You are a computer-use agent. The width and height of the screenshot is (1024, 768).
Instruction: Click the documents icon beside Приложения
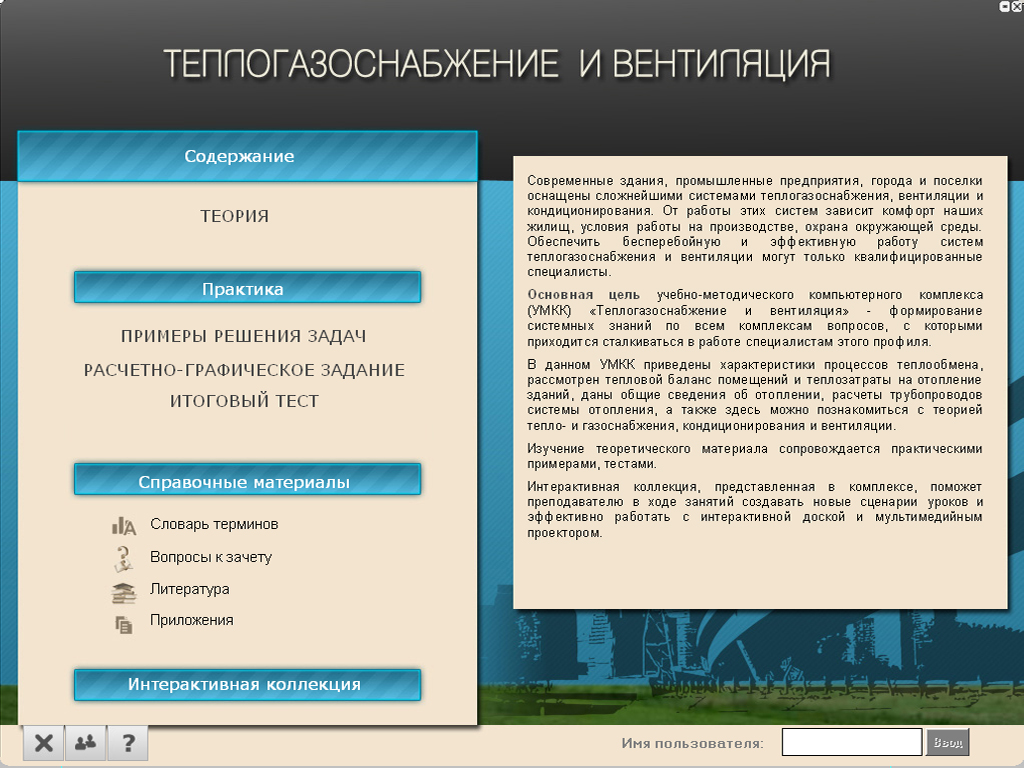[124, 623]
